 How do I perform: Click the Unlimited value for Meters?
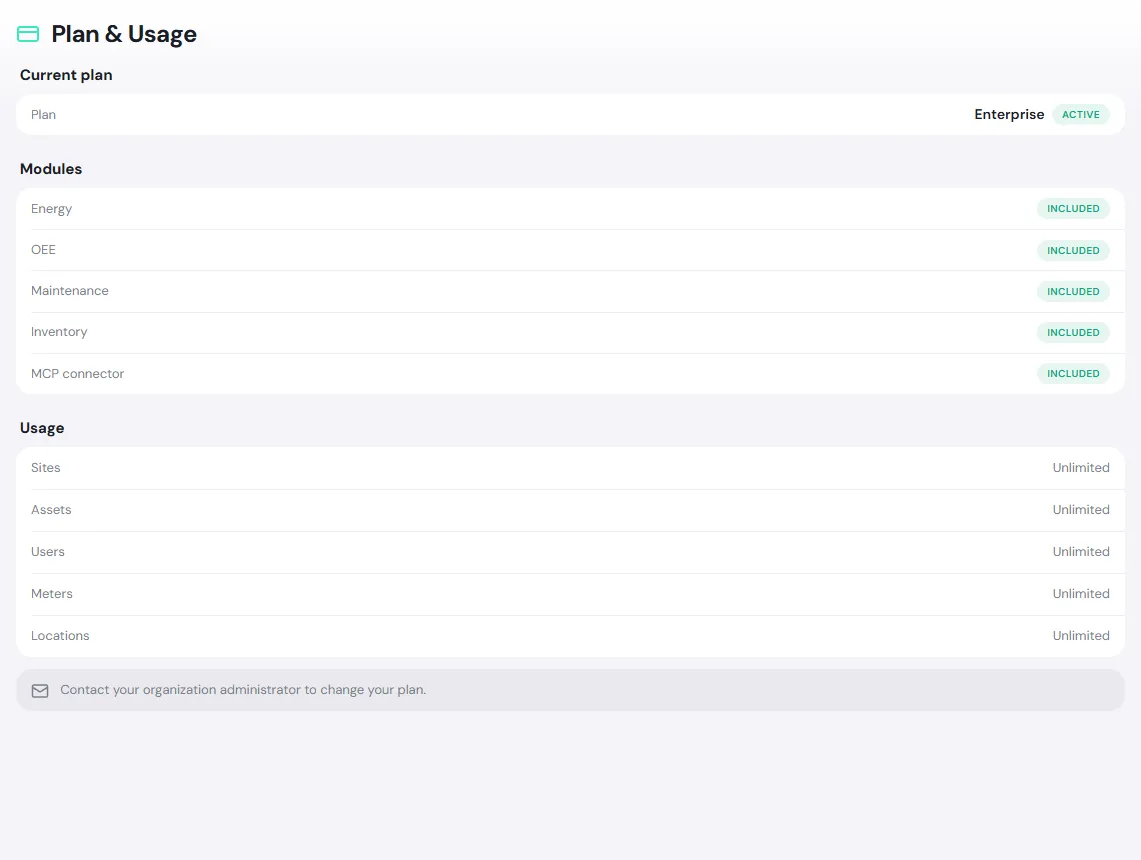point(1081,594)
